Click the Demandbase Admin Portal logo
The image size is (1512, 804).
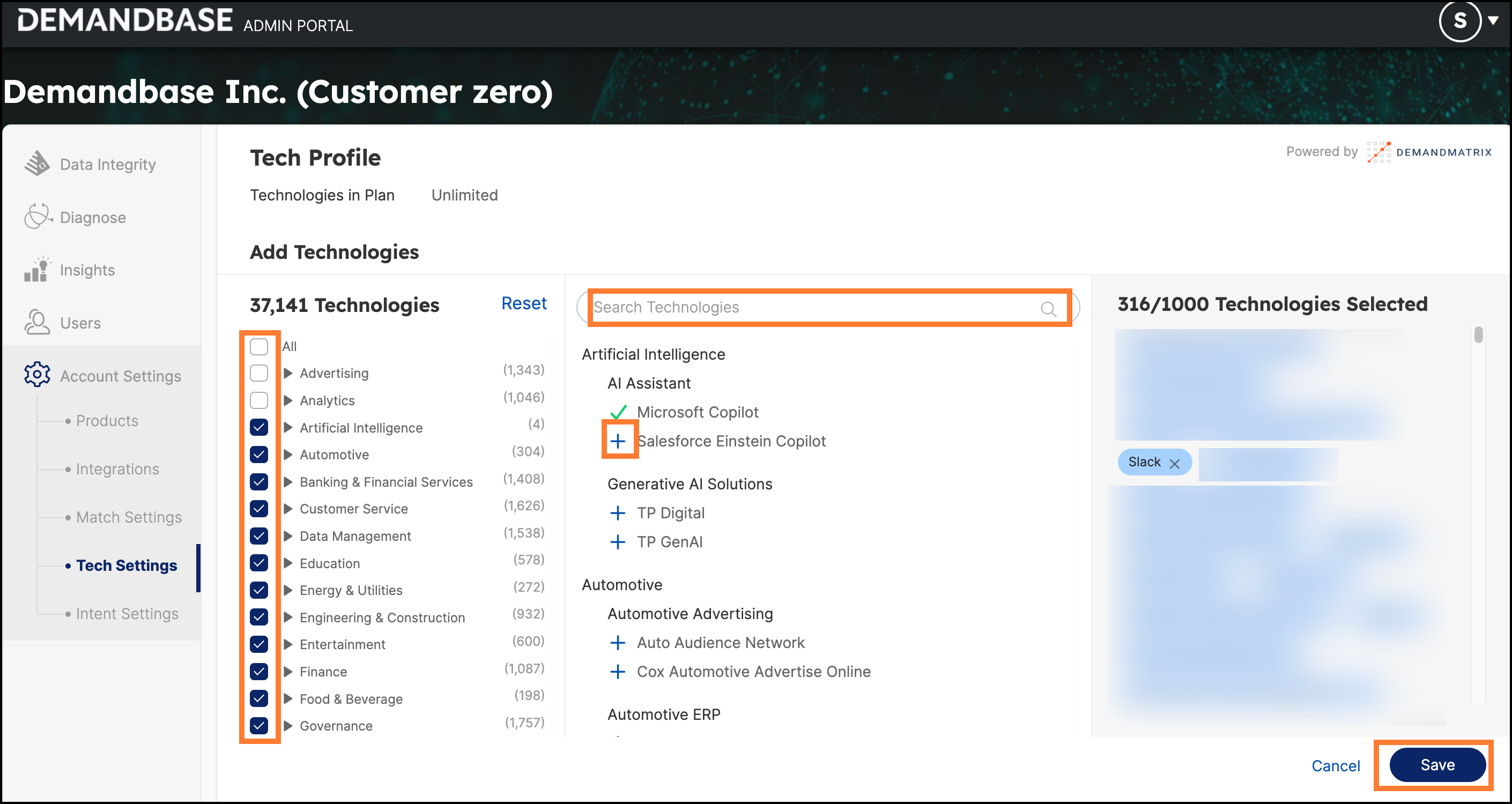click(x=185, y=21)
